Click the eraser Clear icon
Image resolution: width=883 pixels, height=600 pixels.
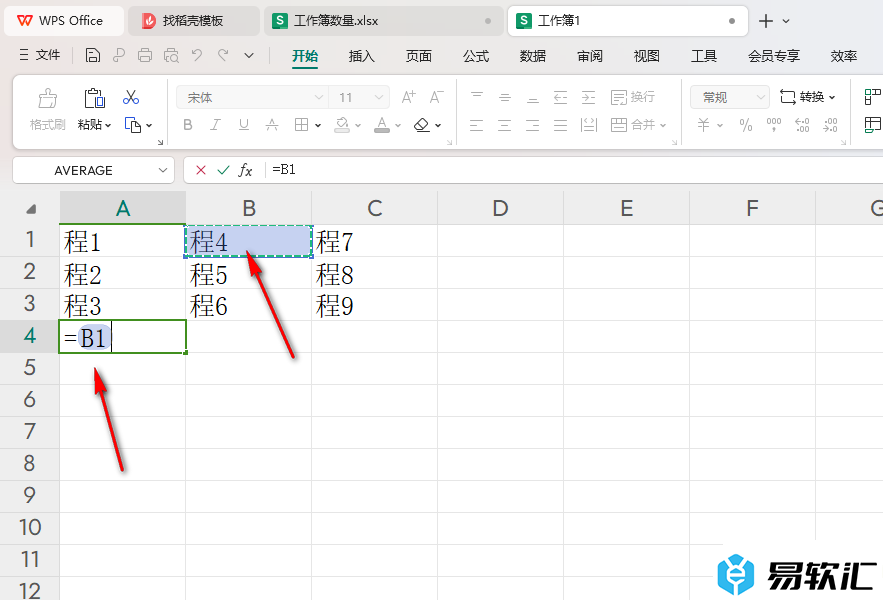point(422,125)
